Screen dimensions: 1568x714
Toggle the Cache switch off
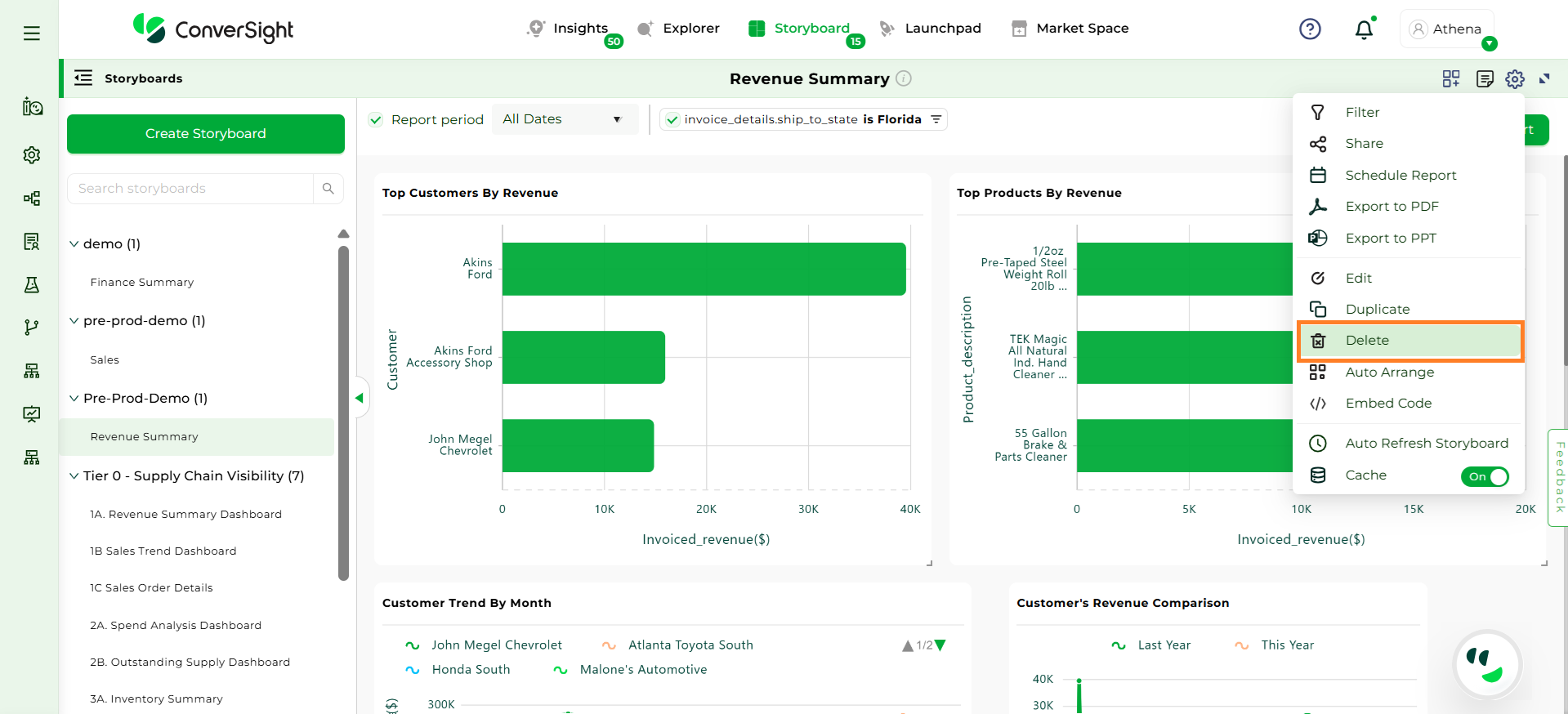click(x=1485, y=476)
